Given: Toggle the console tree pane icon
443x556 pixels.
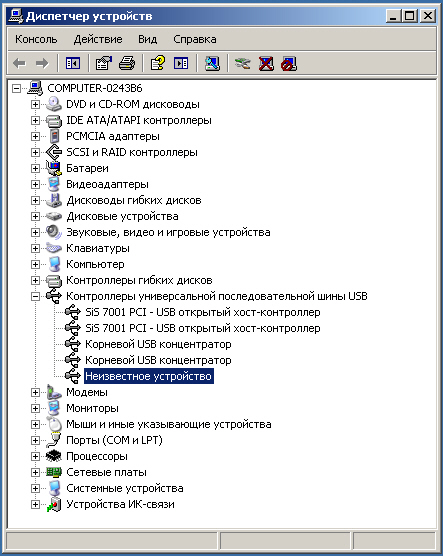Looking at the screenshot, I should (73, 64).
